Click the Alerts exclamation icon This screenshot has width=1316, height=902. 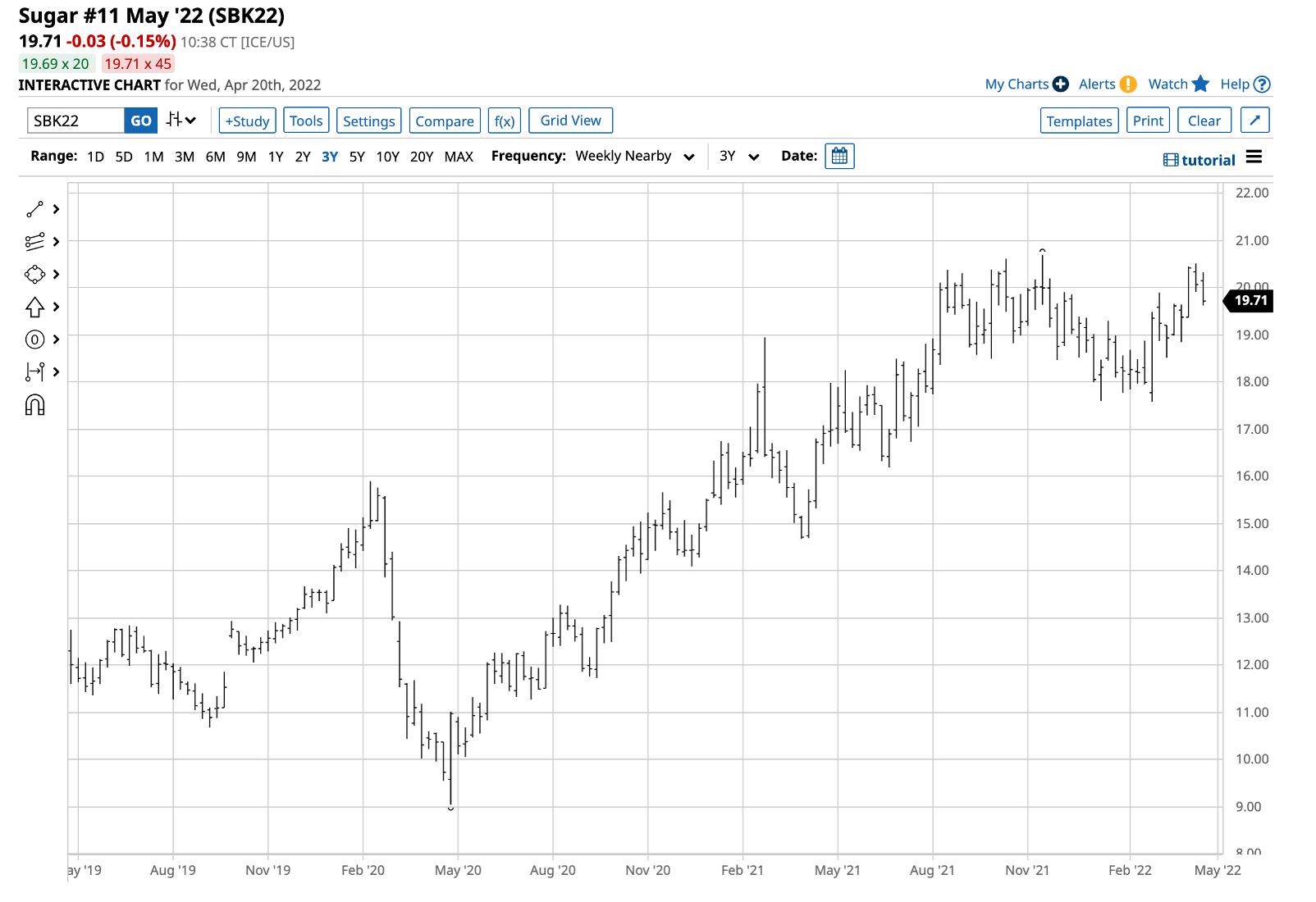pos(1128,84)
